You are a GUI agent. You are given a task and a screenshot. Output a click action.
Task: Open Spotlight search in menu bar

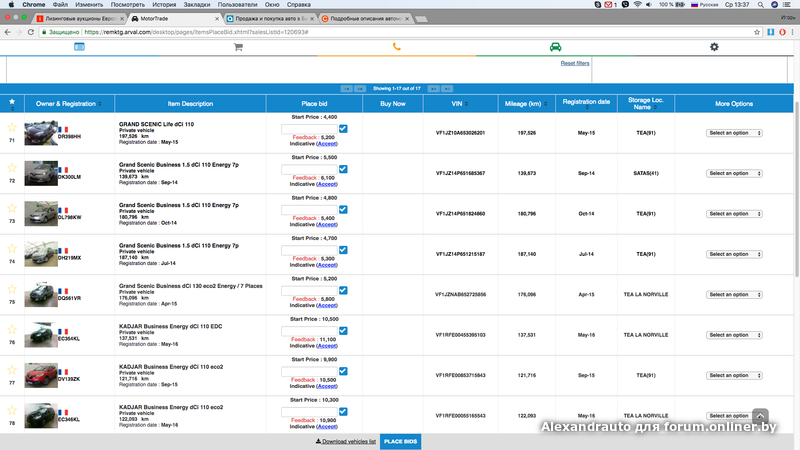761,5
